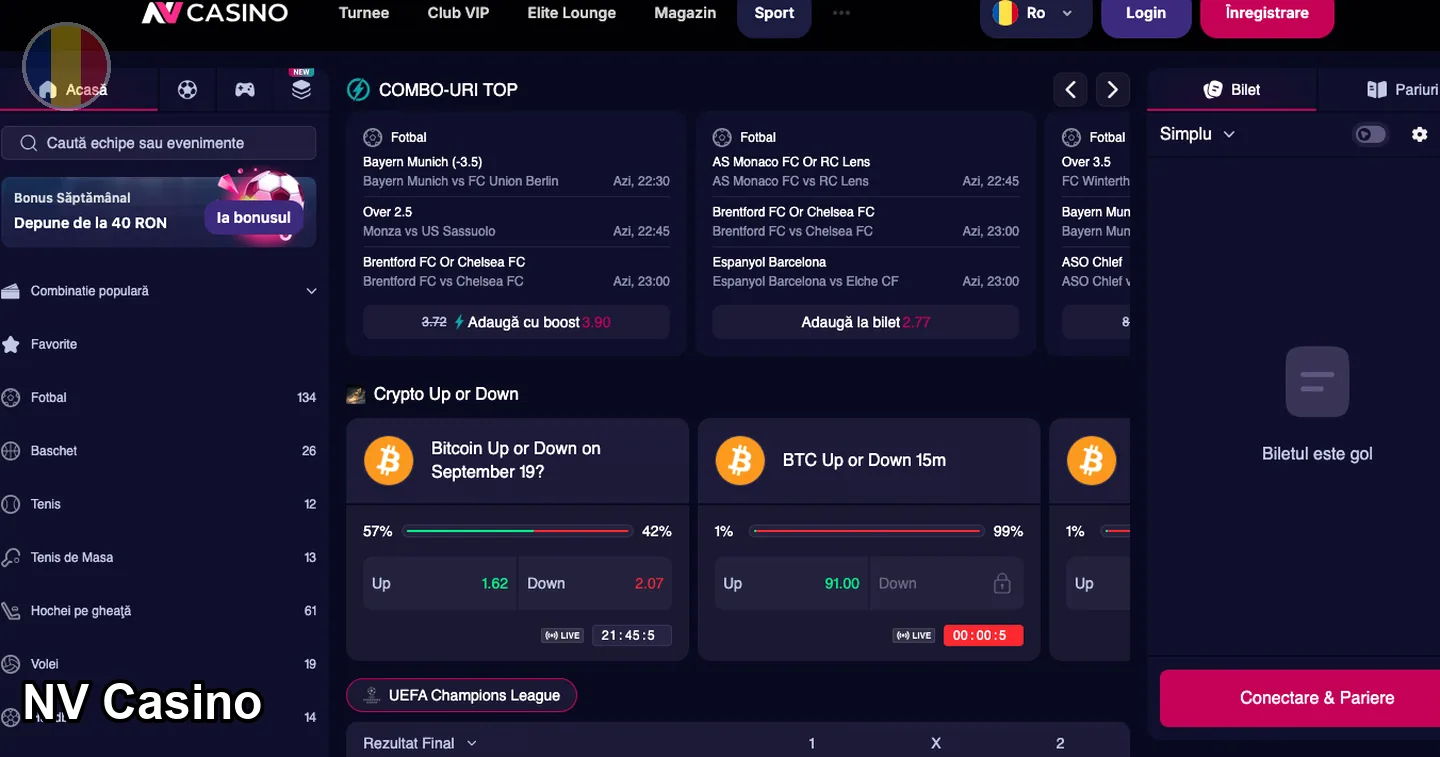Open the Magazin page
This screenshot has width=1440, height=757.
pos(685,13)
